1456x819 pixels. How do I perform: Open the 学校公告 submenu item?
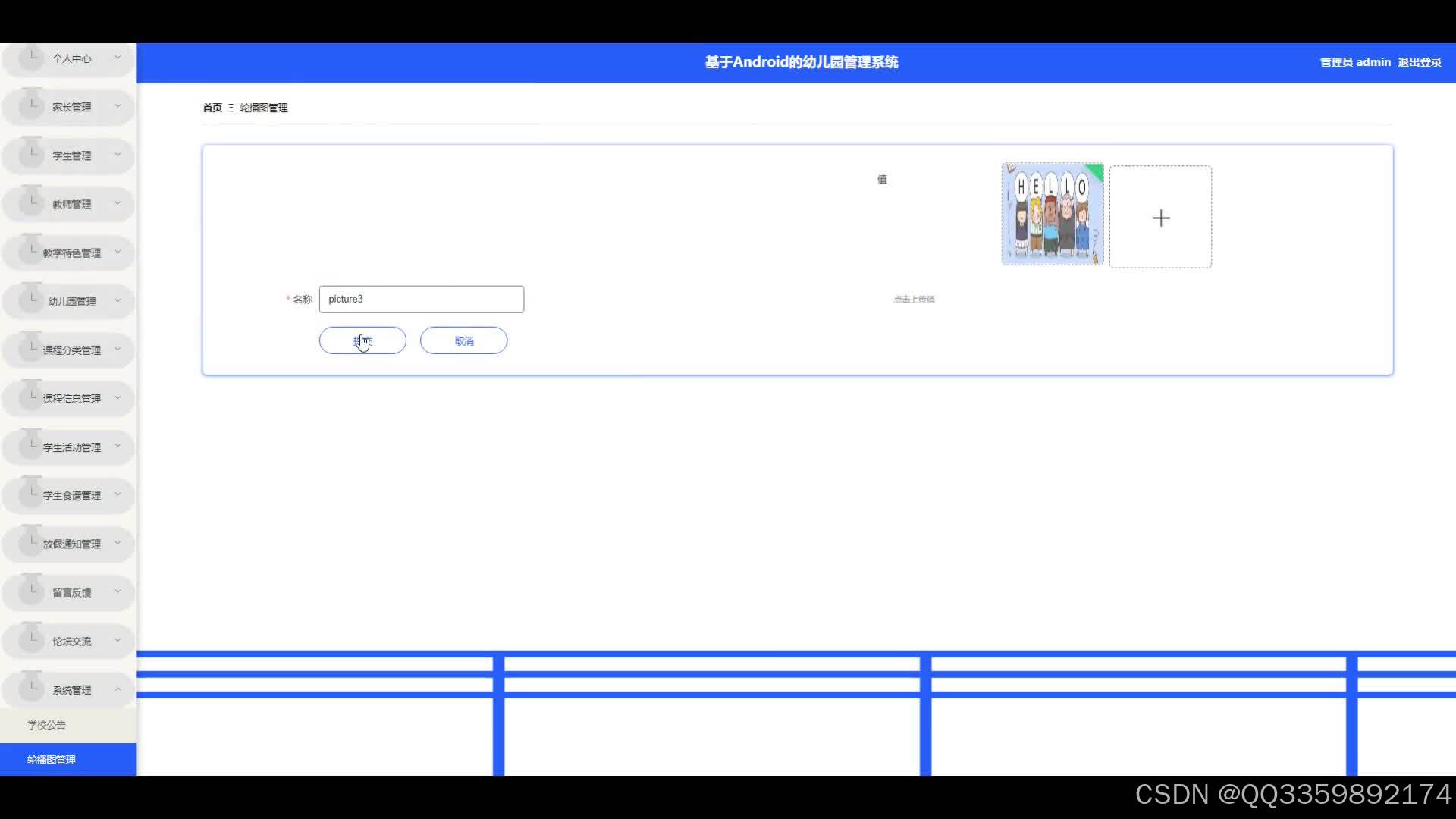tap(68, 725)
